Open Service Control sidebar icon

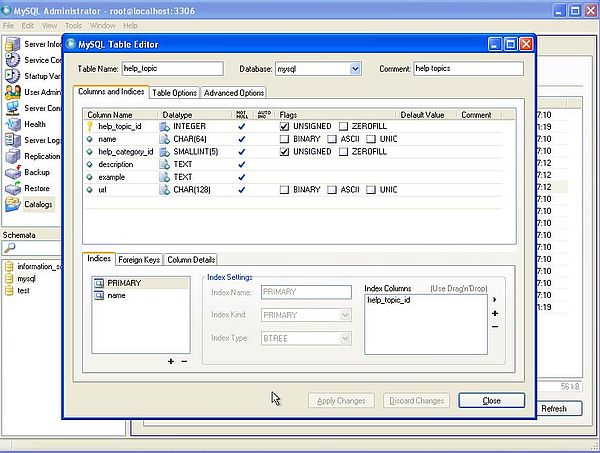[12, 60]
